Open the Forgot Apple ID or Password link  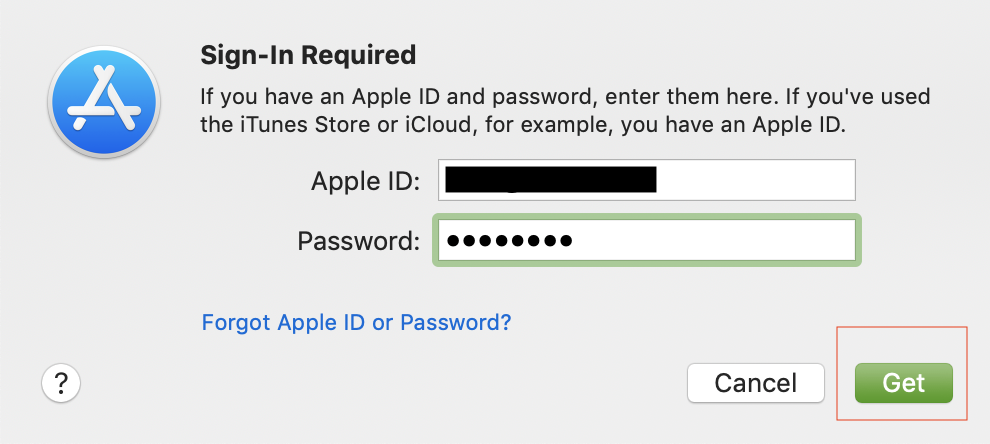pos(356,323)
